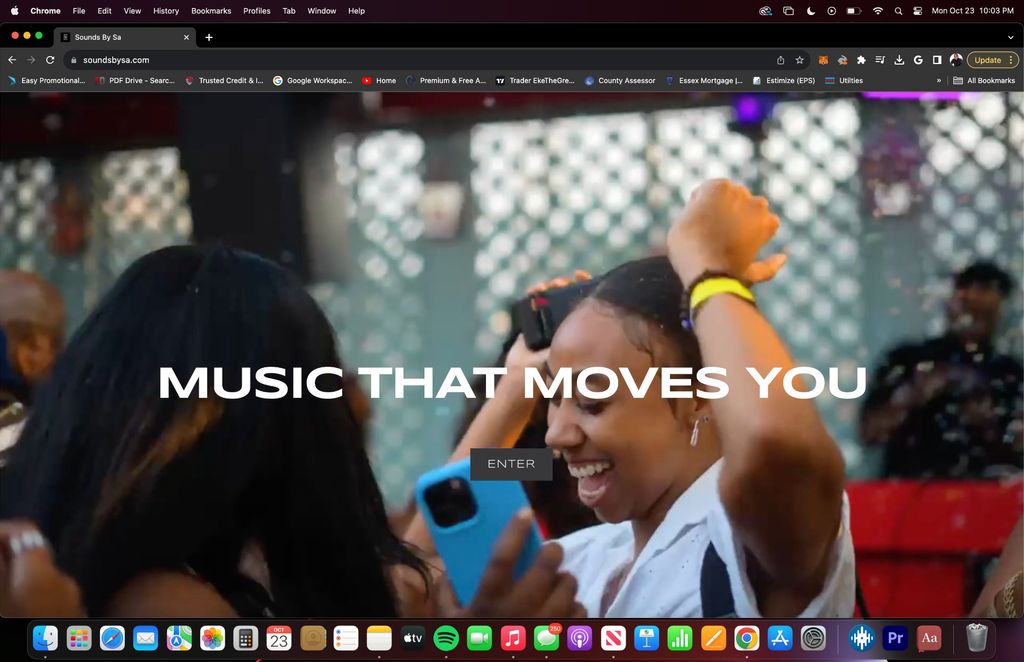
Task: Launch Spotify from the Dock
Action: coord(447,638)
